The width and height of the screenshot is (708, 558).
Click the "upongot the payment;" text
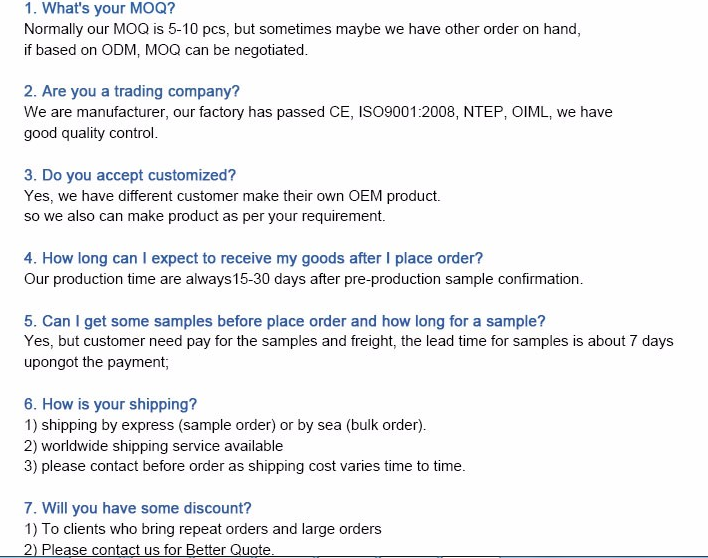coord(96,362)
